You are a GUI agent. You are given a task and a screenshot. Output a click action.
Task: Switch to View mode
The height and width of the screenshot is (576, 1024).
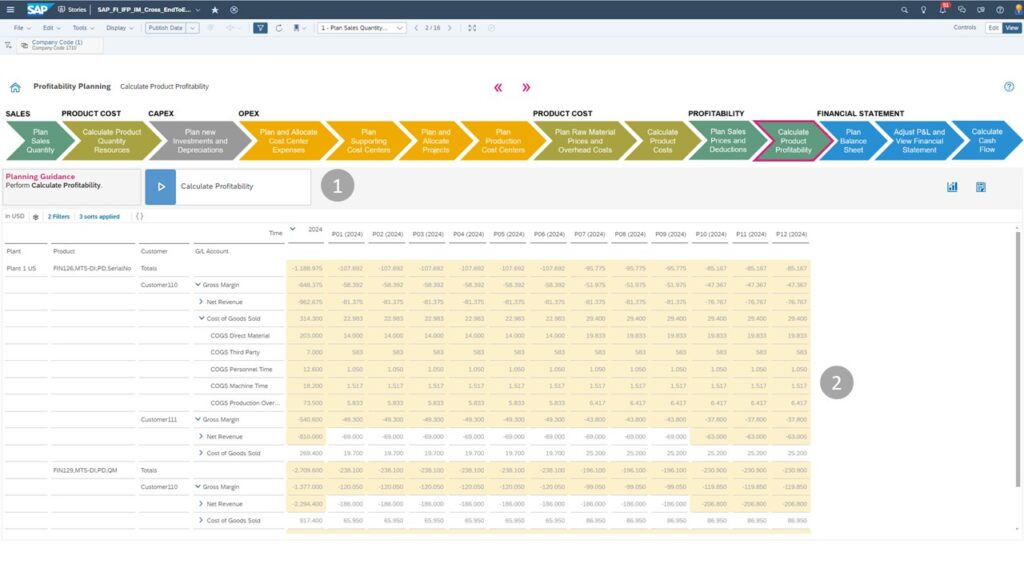tap(1011, 28)
